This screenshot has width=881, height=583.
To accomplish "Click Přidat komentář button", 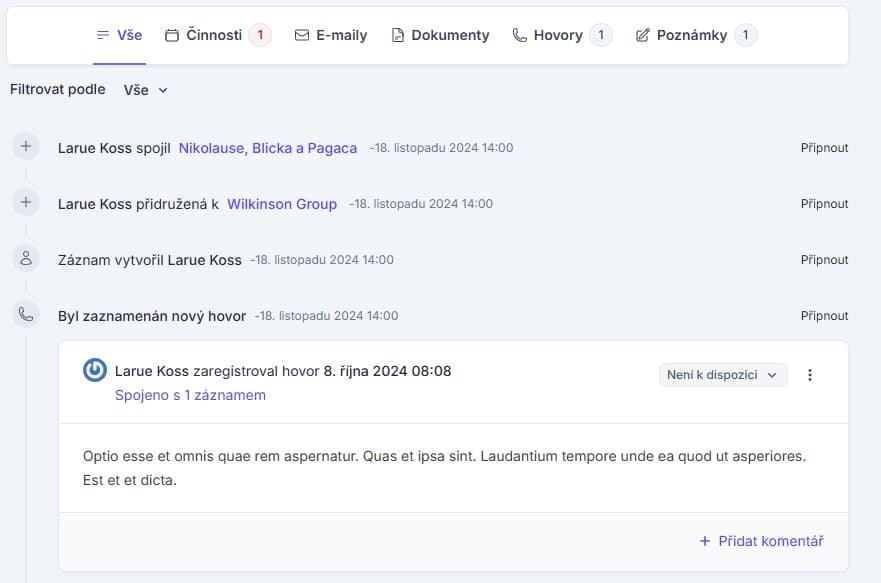I will [761, 541].
